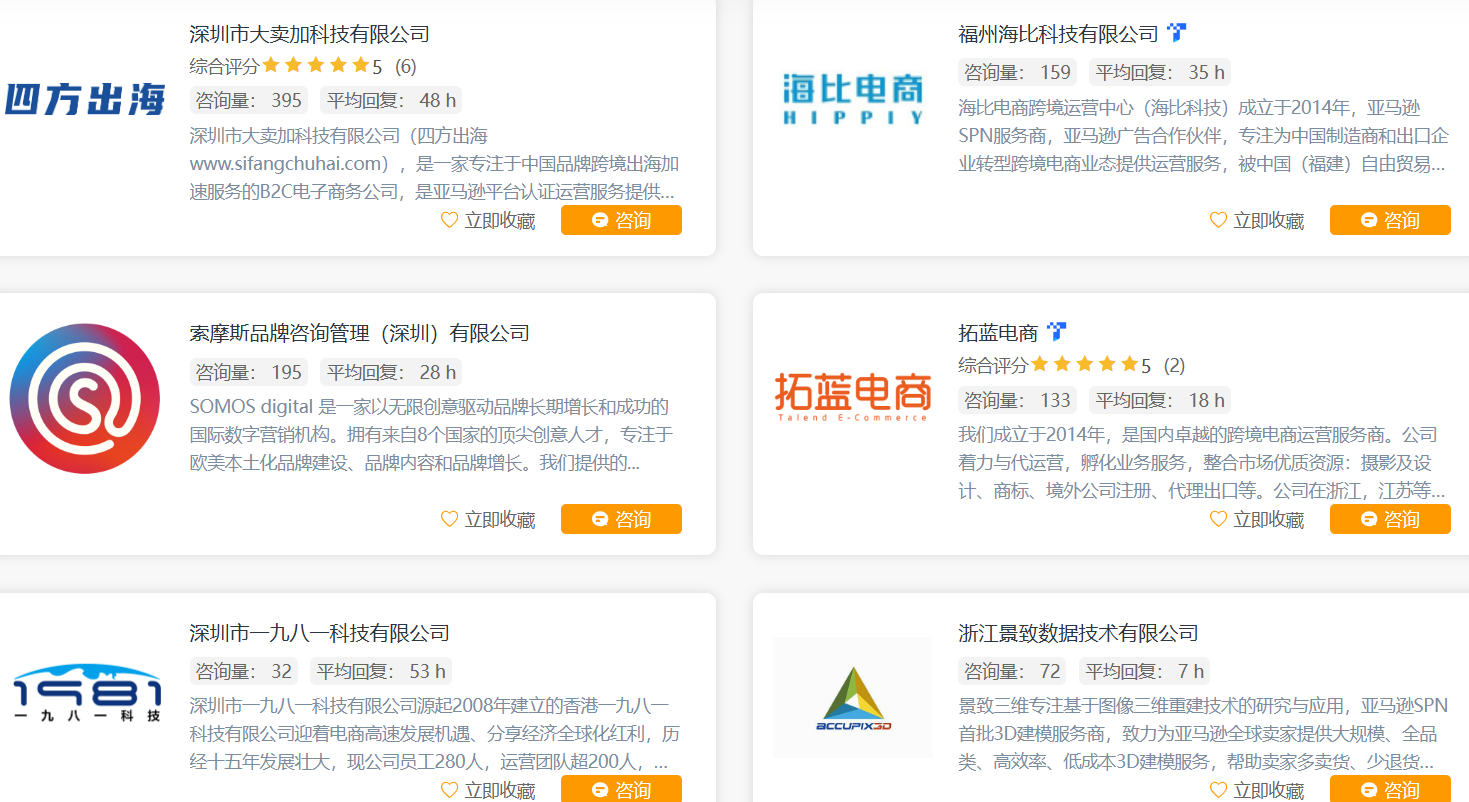Click the five-star rating on 拓蓝电商
The width and height of the screenshot is (1469, 802).
[x=1085, y=365]
